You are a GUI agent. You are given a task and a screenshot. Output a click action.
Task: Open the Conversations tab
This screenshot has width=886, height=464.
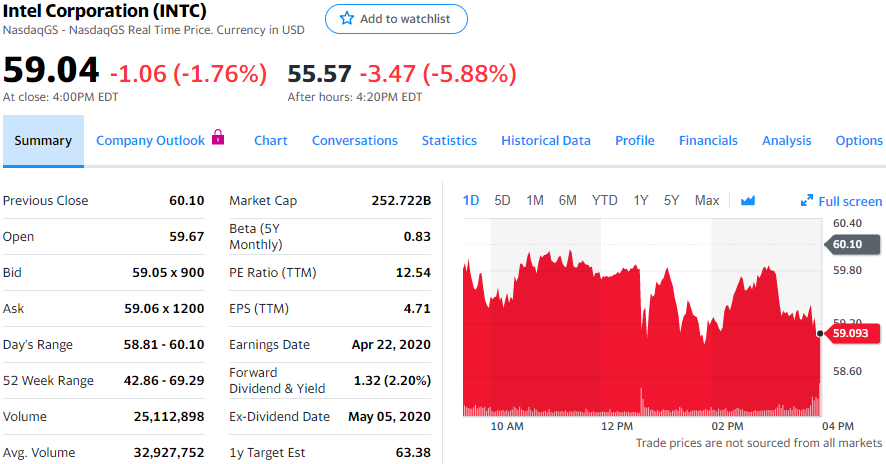tap(355, 141)
